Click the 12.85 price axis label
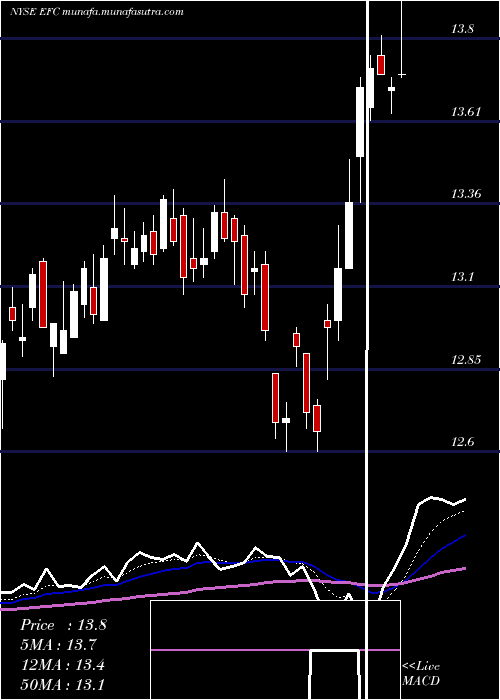 coord(466,359)
